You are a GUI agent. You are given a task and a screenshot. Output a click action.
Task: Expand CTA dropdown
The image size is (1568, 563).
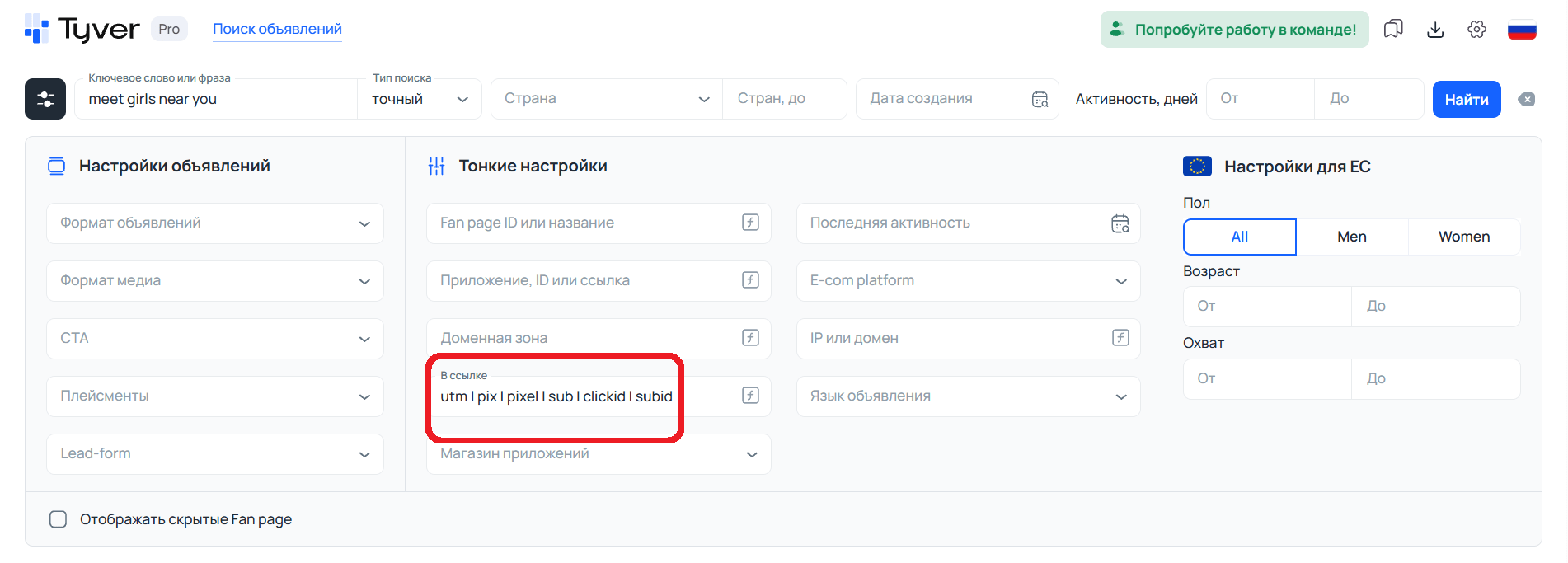215,339
